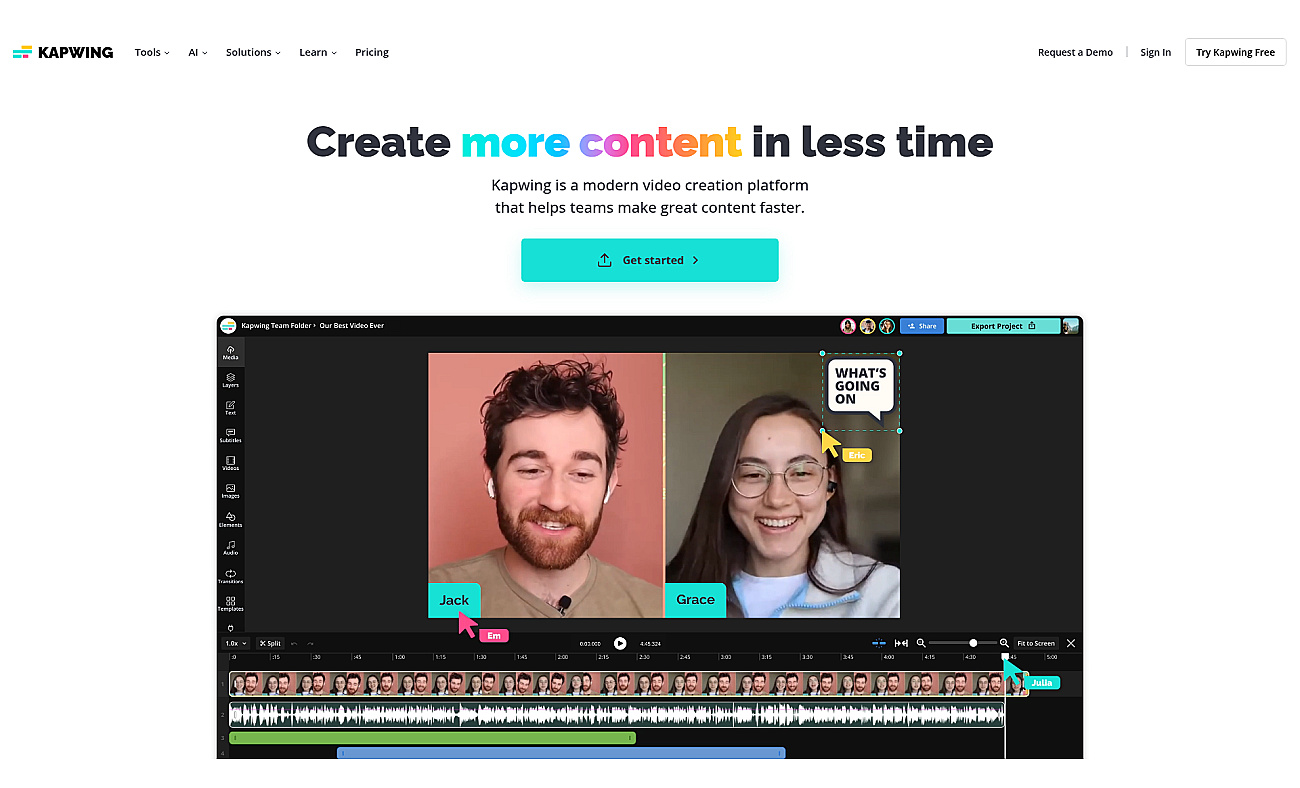Click the Em collaborator cursor tag

pyautogui.click(x=494, y=635)
